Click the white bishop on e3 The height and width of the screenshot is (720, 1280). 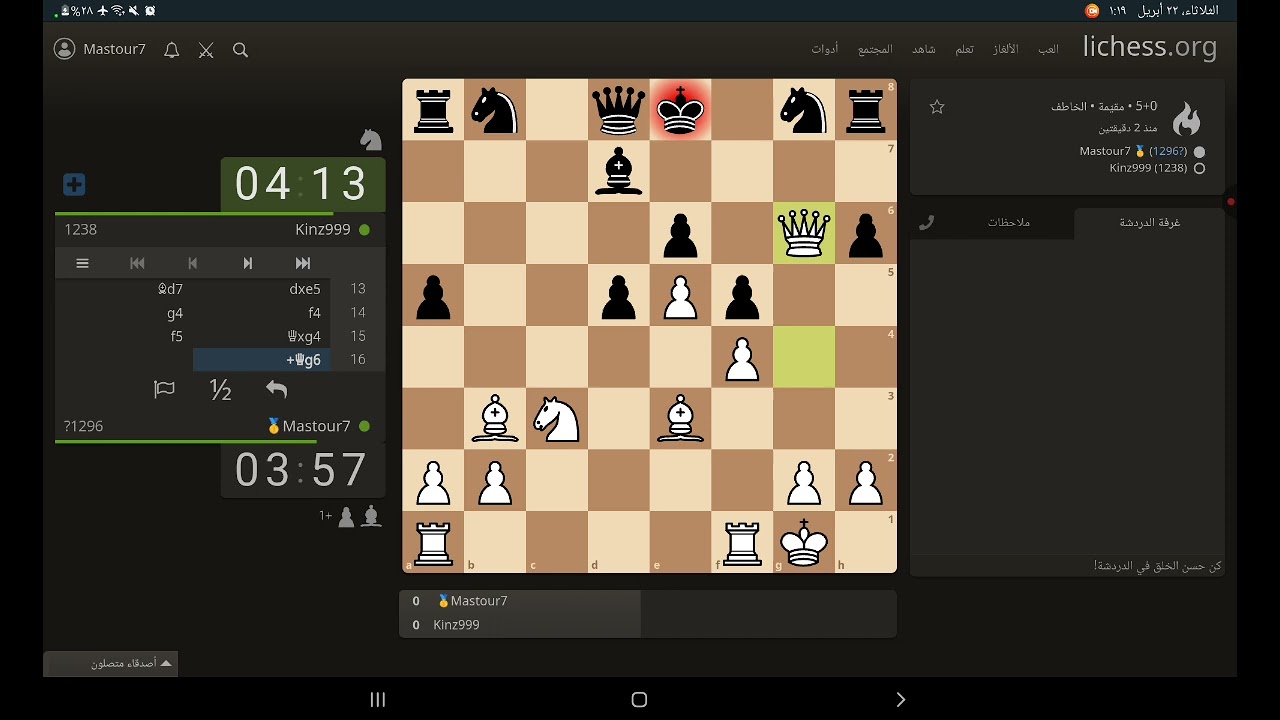coord(680,419)
